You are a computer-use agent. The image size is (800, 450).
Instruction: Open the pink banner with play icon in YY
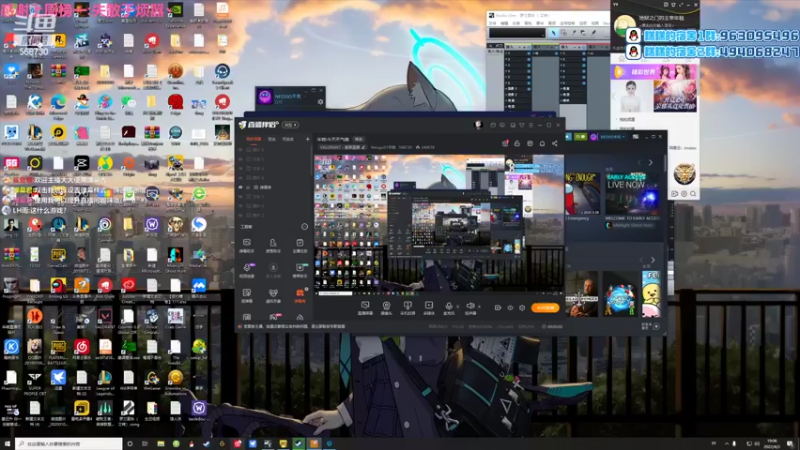pyautogui.click(x=654, y=72)
